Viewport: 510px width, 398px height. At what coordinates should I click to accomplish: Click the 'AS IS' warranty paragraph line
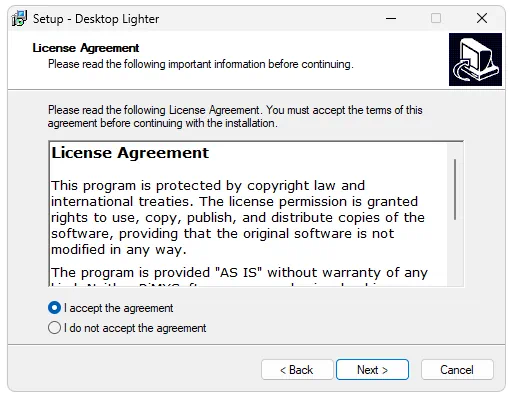click(239, 273)
